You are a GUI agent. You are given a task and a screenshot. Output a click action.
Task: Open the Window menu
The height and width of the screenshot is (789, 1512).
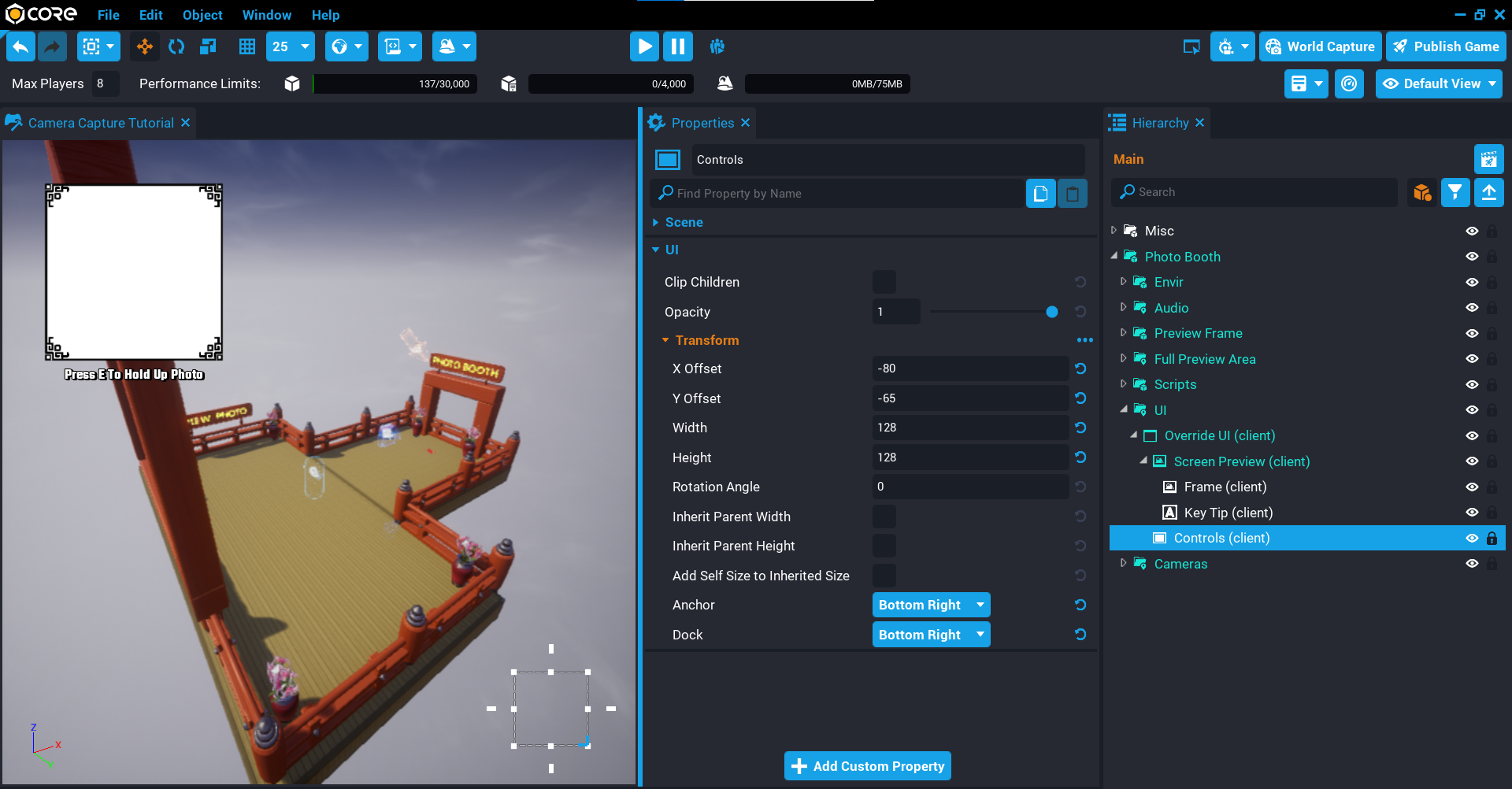click(266, 15)
